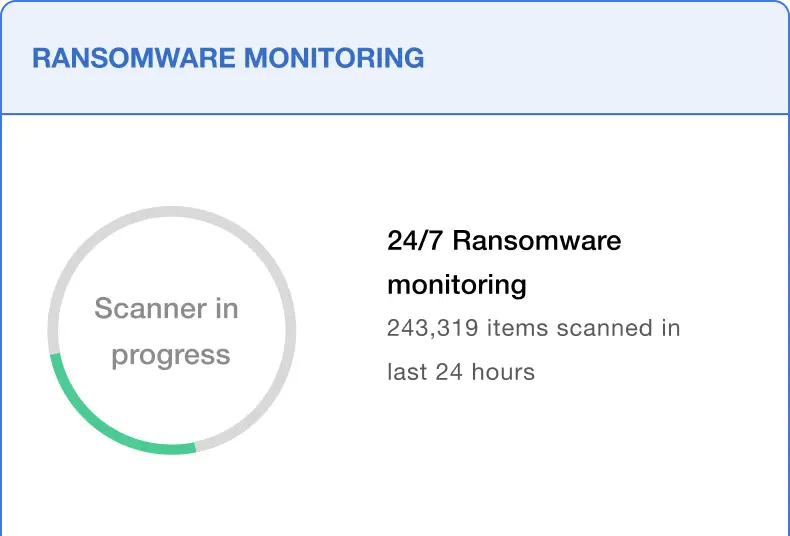Click the word Ransomware in the black heading
Image resolution: width=790 pixels, height=536 pixels.
point(543,241)
